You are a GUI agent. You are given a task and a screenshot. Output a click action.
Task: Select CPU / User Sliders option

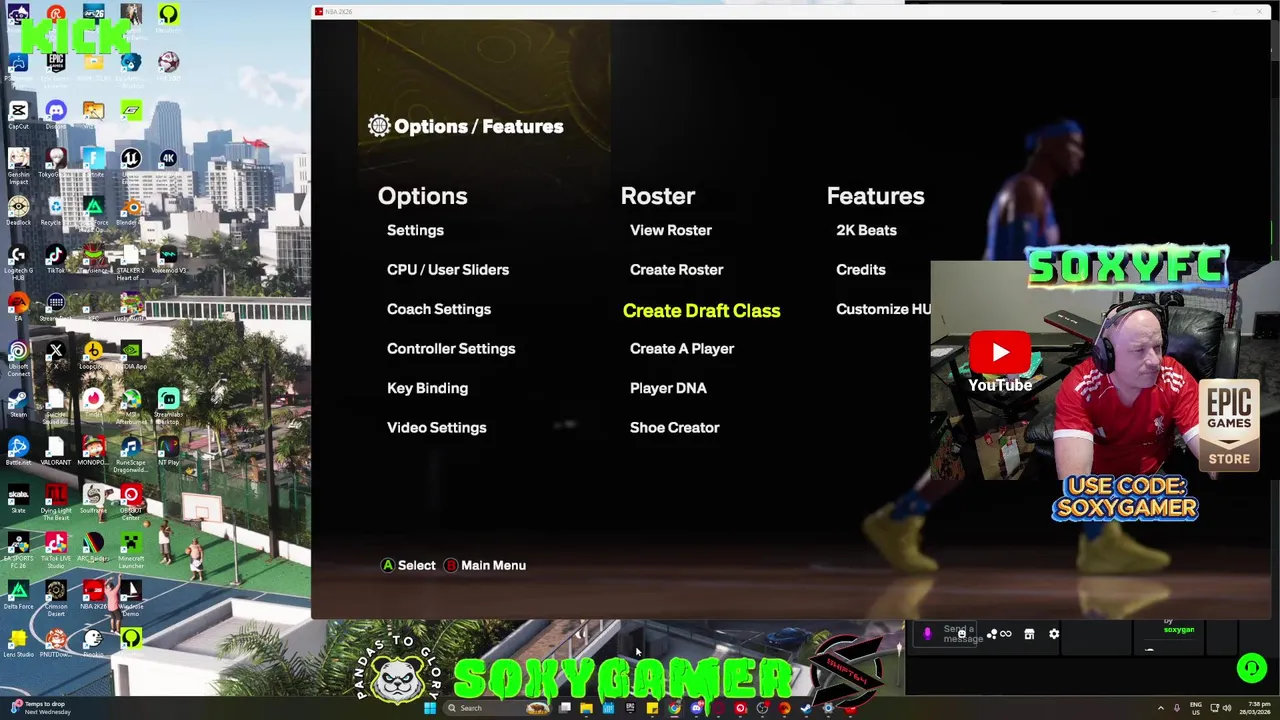pyautogui.click(x=448, y=269)
